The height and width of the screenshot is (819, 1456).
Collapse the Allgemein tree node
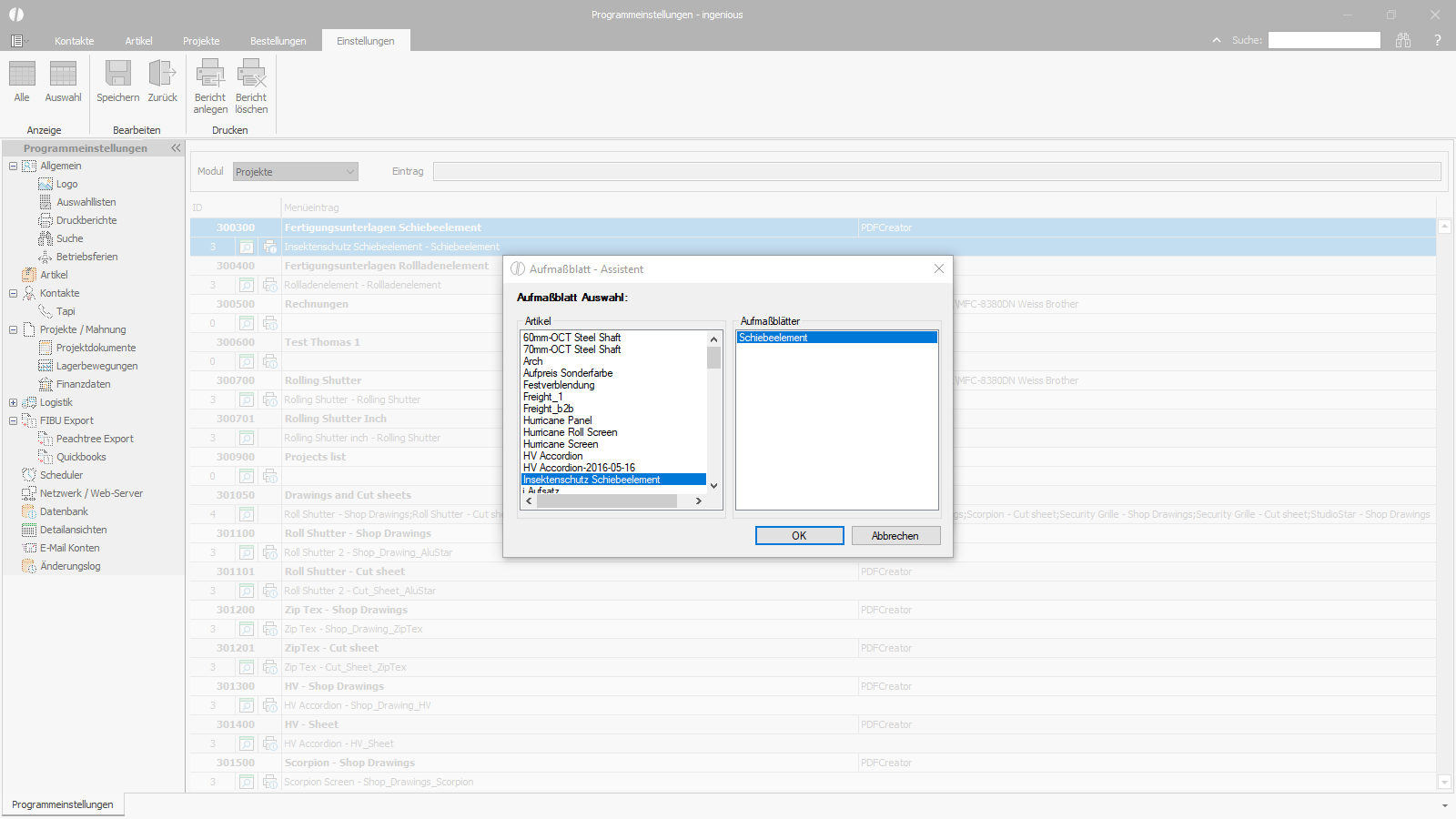(x=13, y=166)
